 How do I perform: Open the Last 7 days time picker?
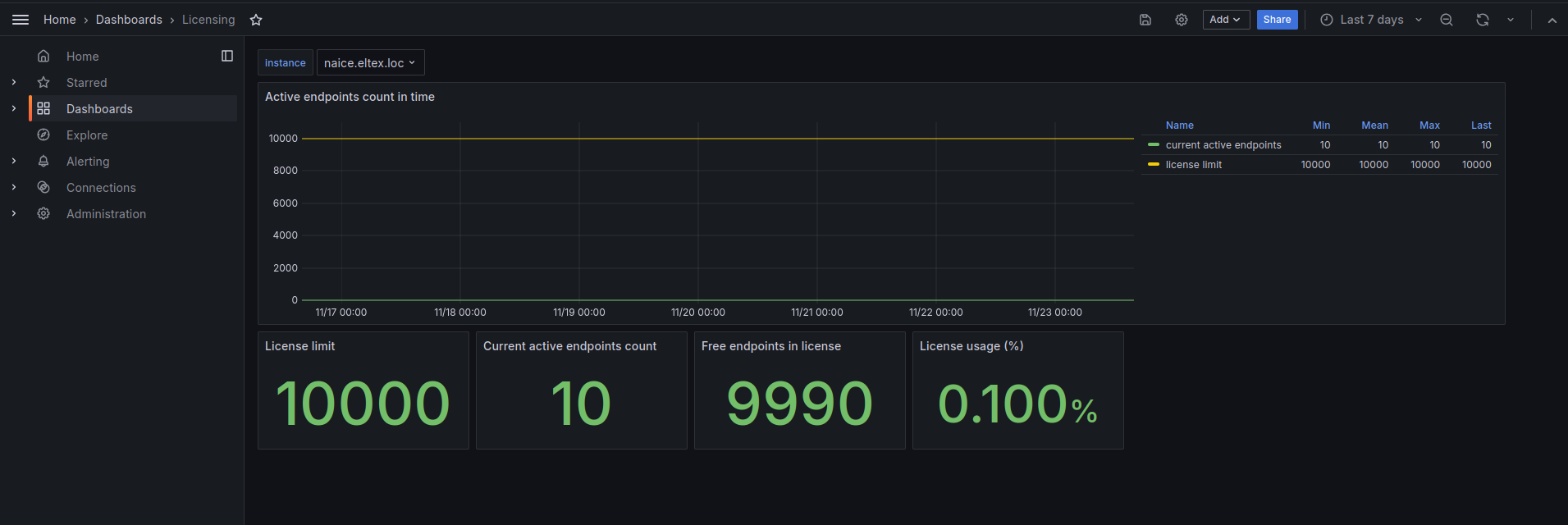pos(1371,20)
